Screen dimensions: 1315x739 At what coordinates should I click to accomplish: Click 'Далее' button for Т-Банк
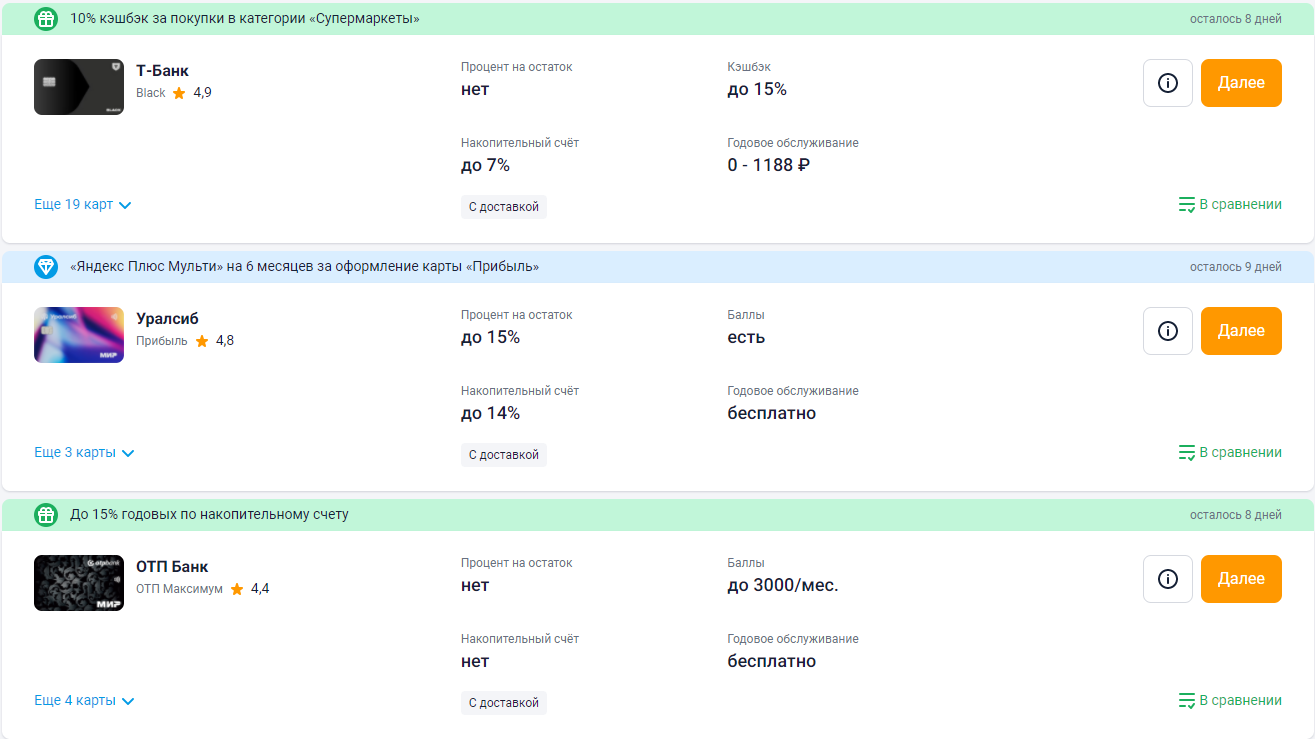coord(1241,83)
